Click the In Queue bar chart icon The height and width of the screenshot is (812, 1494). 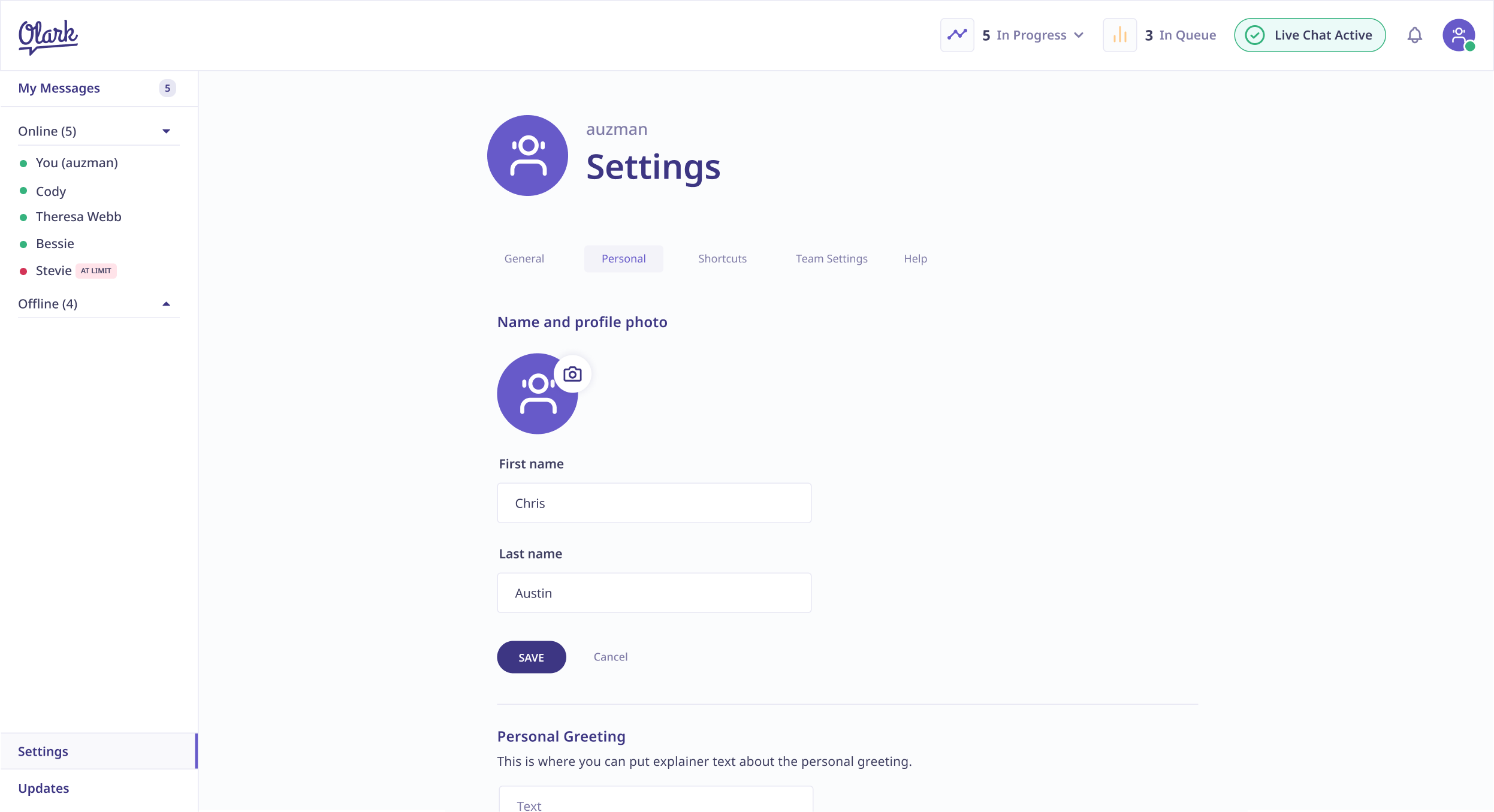[1120, 35]
